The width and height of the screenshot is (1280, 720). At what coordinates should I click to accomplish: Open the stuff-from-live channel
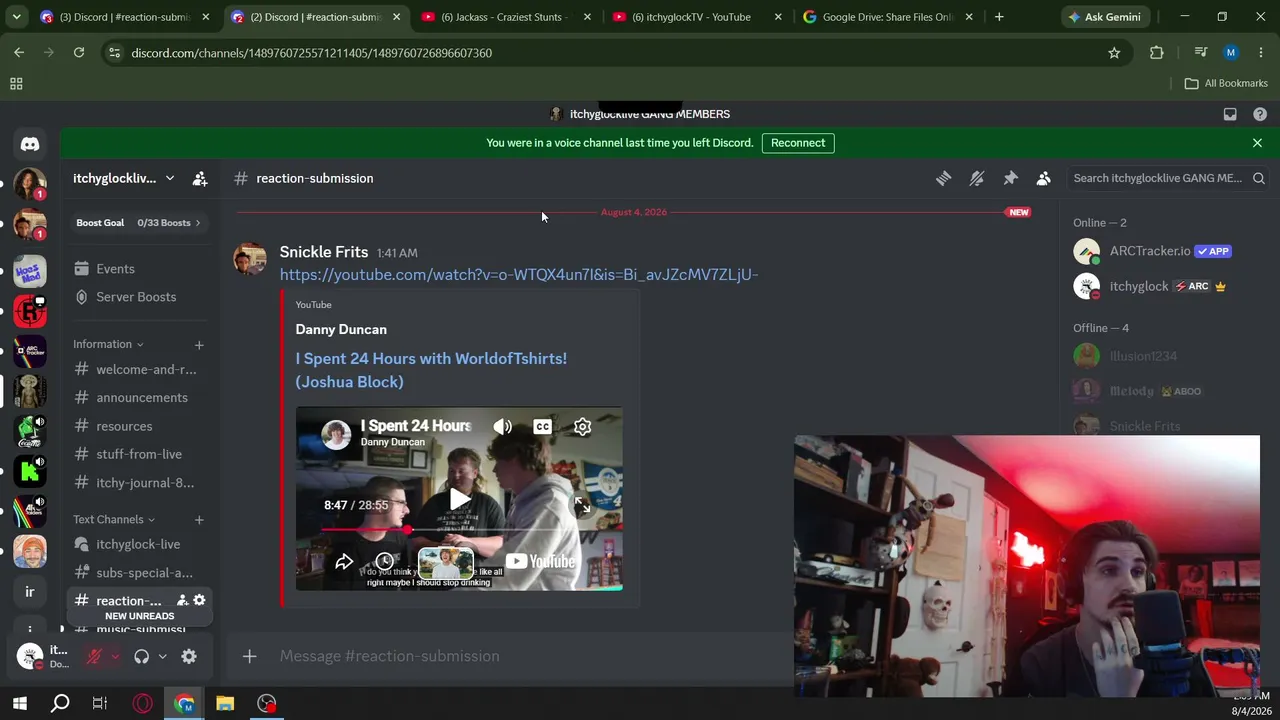click(138, 454)
